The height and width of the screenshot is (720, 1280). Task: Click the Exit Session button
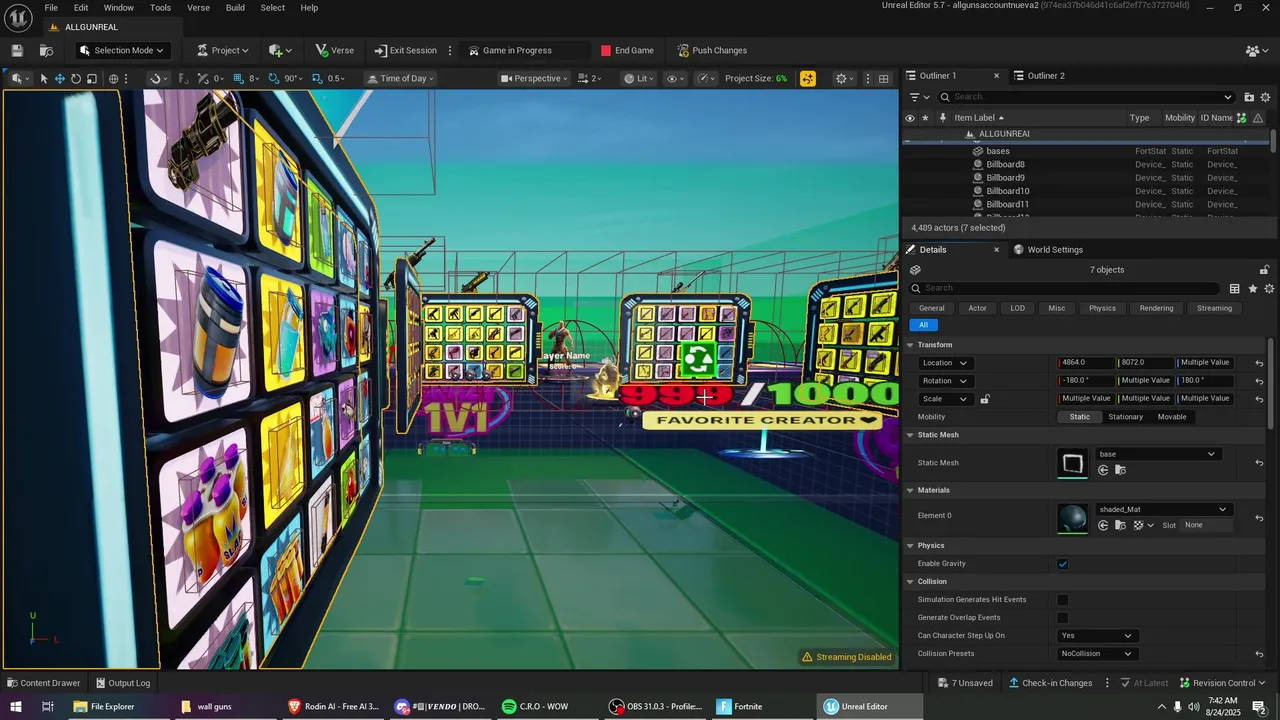coord(405,50)
